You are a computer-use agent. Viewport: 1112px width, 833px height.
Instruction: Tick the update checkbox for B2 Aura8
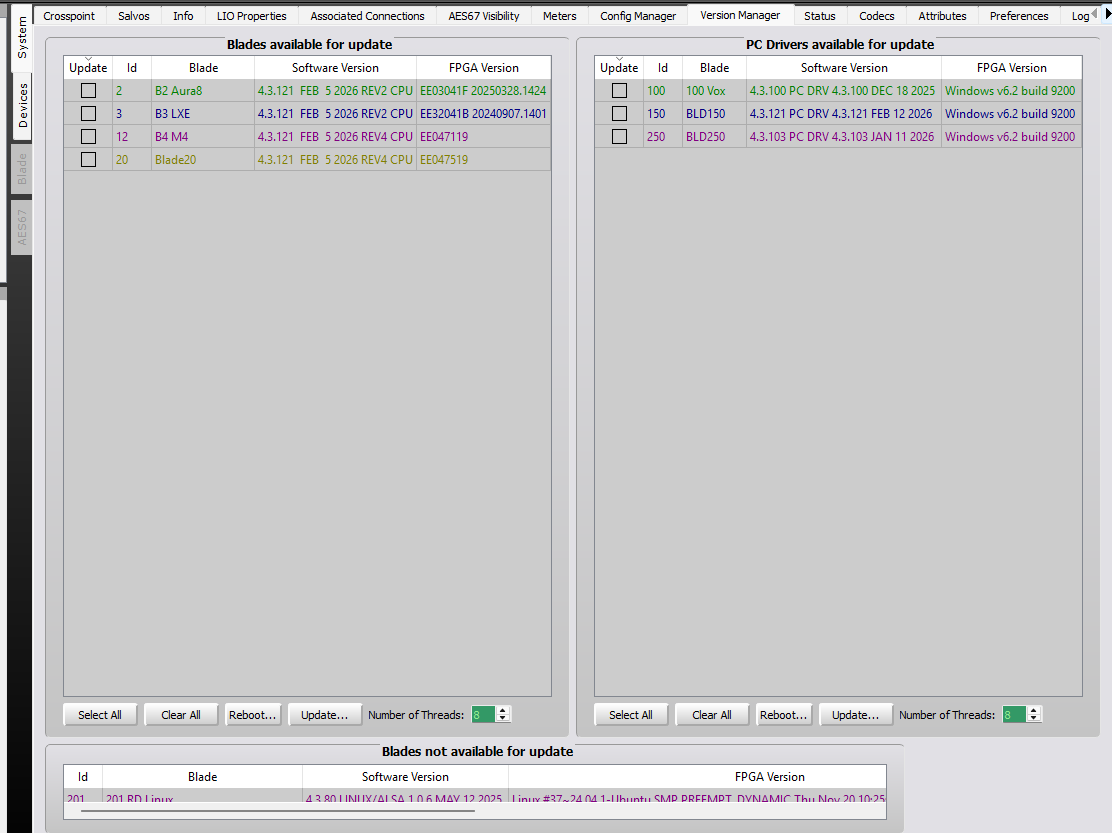[89, 90]
